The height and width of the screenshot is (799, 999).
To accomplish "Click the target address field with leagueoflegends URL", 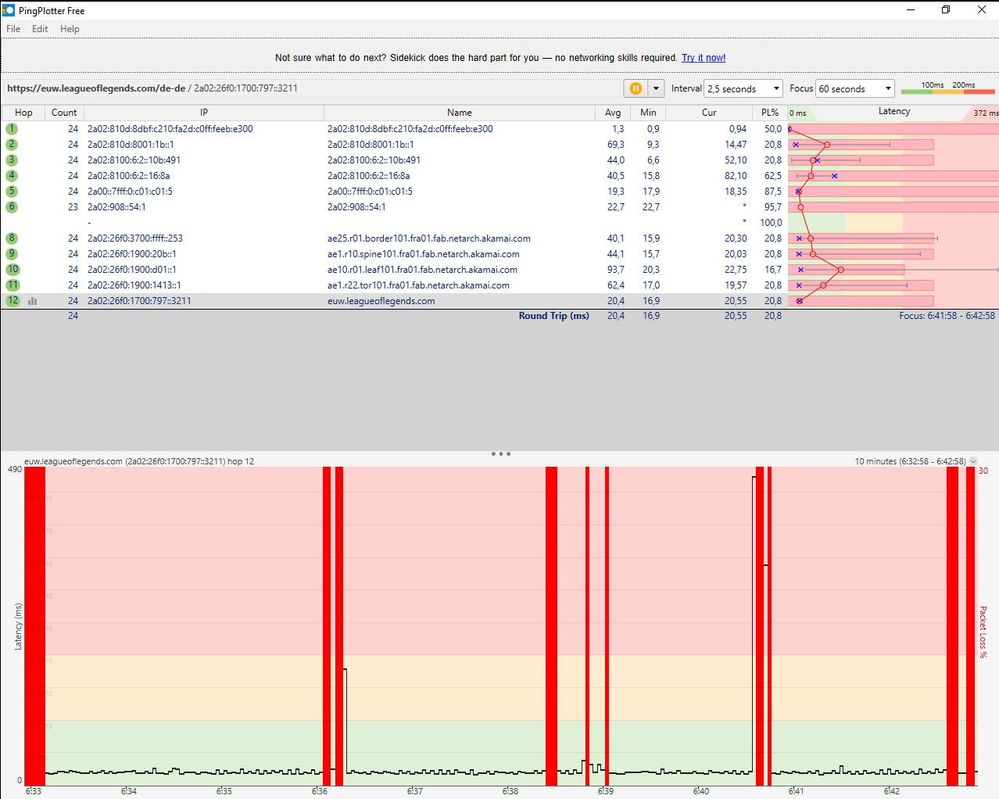I will coord(312,89).
